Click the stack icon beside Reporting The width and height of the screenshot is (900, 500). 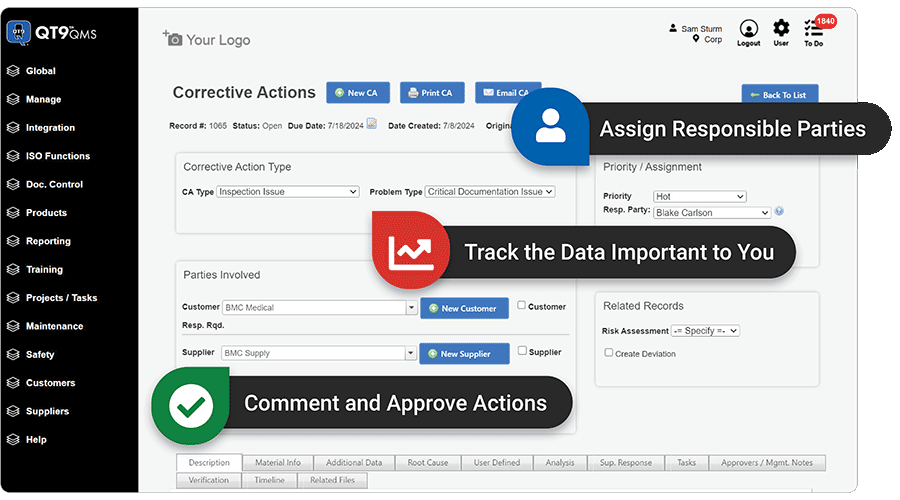tap(13, 241)
